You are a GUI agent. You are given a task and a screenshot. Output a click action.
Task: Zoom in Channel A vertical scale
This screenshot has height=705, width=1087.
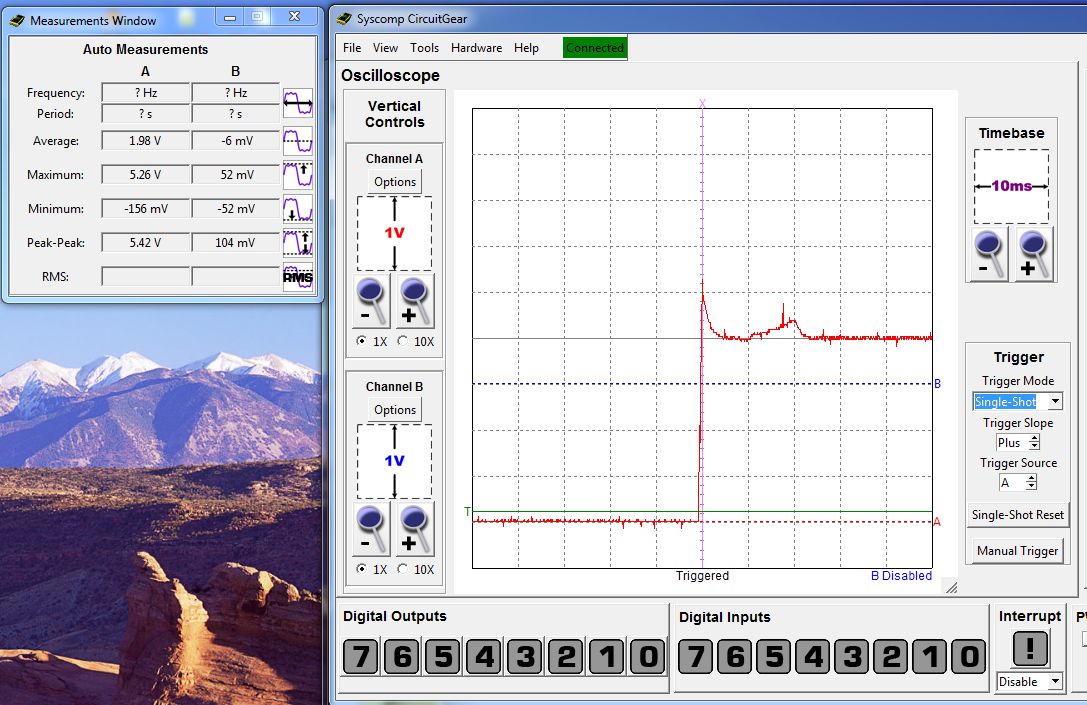tap(416, 303)
